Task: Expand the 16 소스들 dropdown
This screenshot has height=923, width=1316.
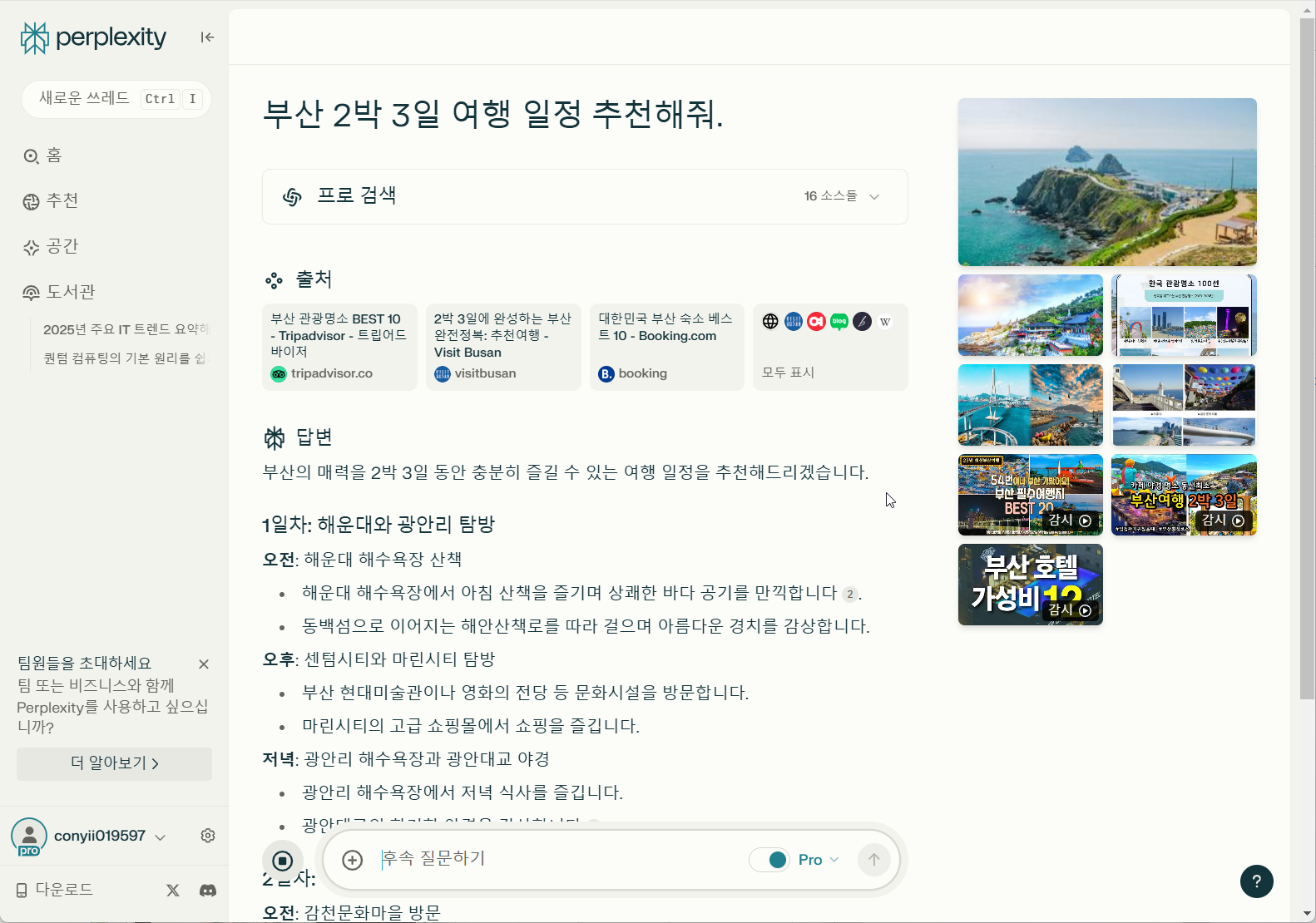Action: pos(842,196)
